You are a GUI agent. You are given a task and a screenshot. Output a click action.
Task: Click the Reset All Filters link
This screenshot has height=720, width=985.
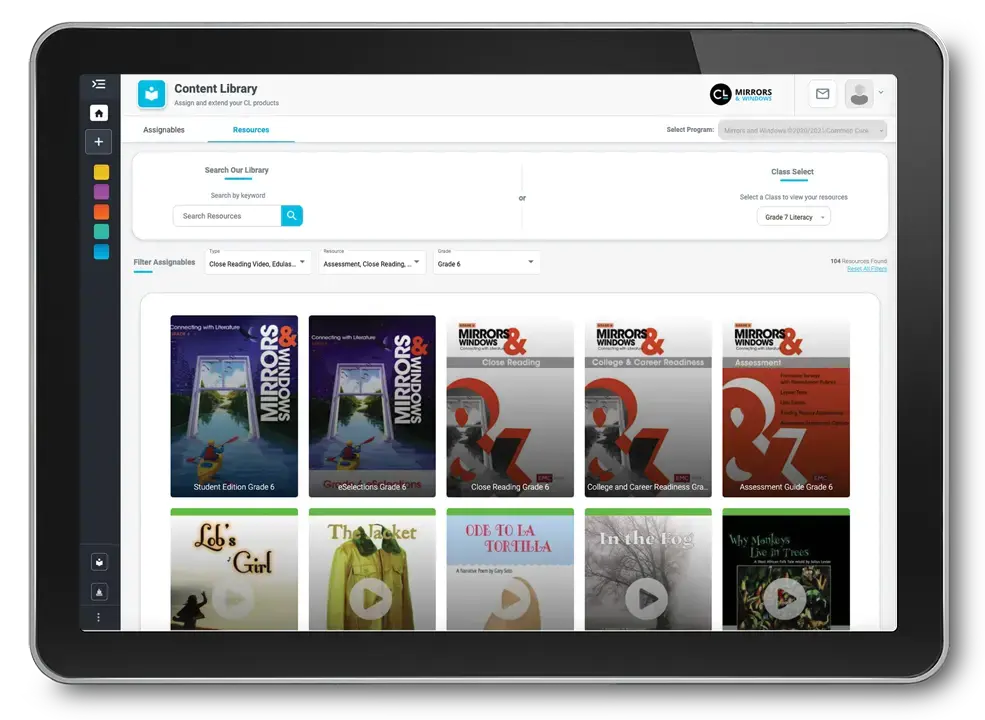866,268
